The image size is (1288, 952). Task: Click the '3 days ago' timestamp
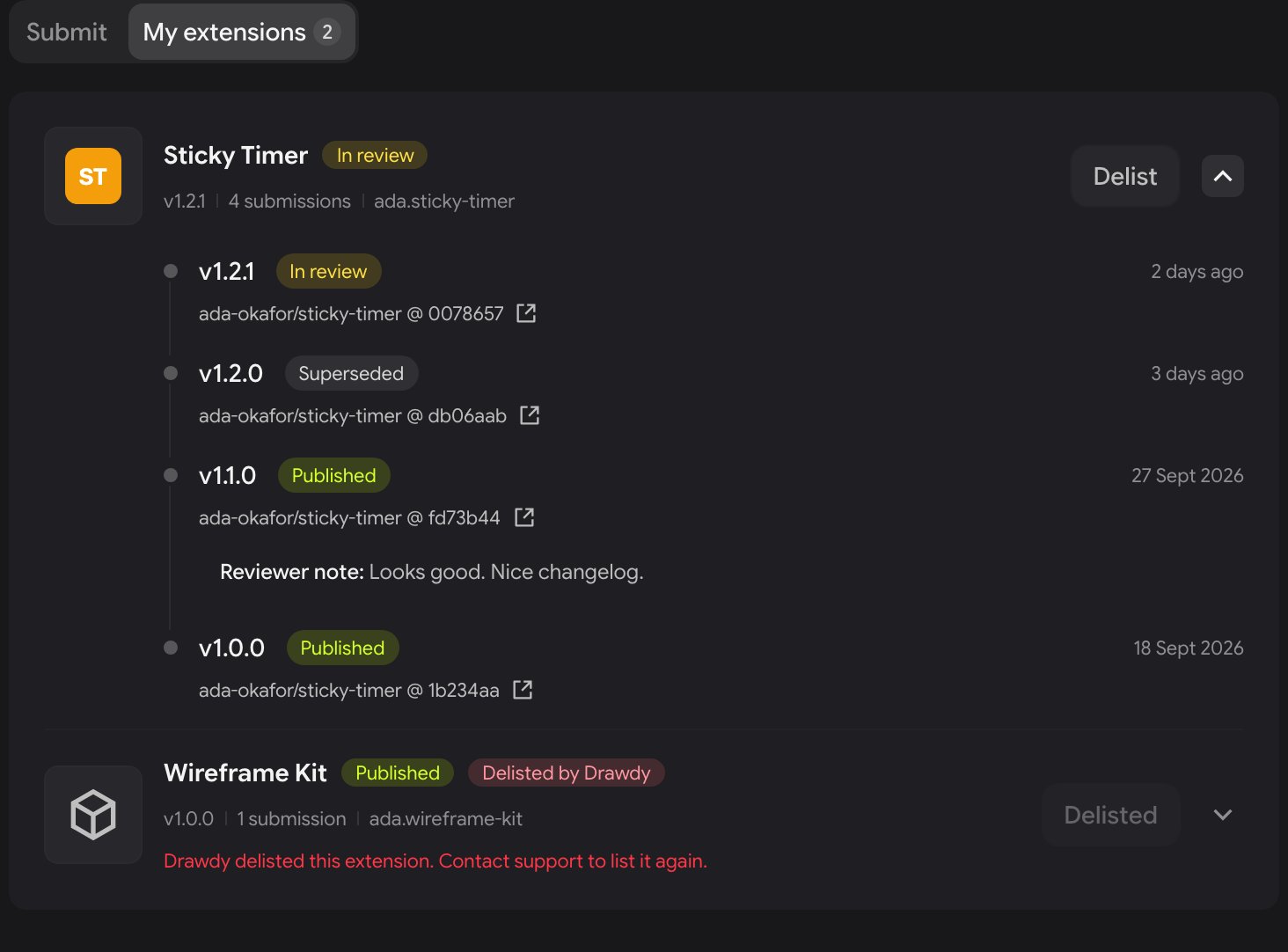[x=1197, y=373]
